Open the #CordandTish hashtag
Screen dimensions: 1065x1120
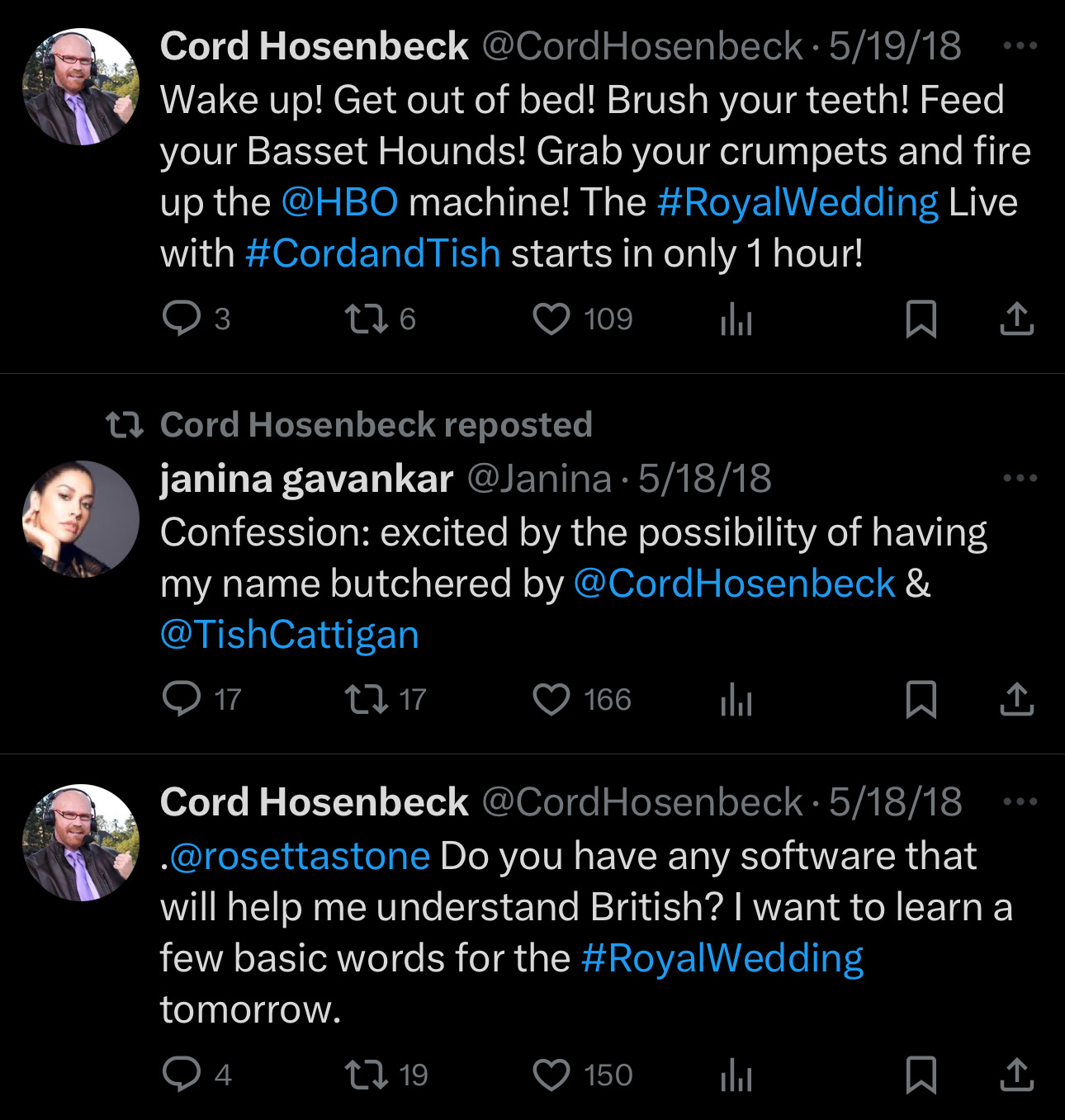372,253
